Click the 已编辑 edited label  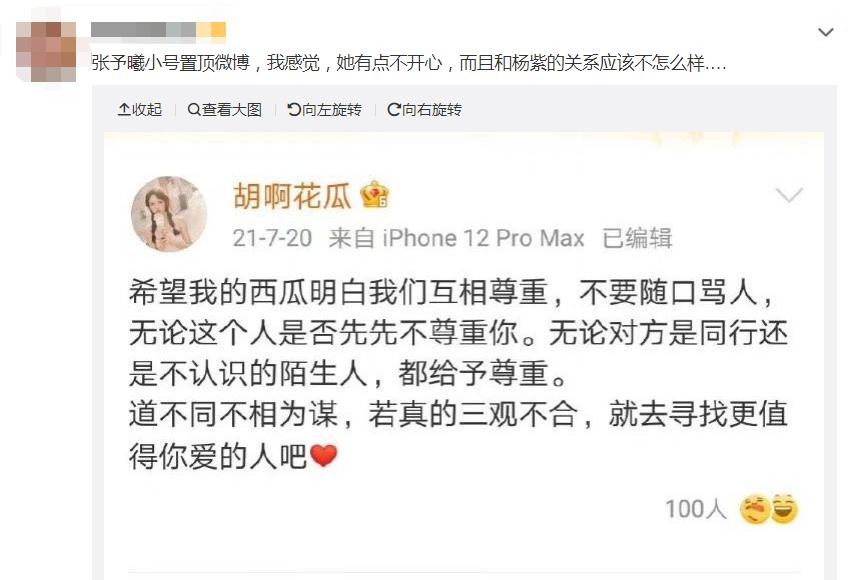pyautogui.click(x=638, y=238)
